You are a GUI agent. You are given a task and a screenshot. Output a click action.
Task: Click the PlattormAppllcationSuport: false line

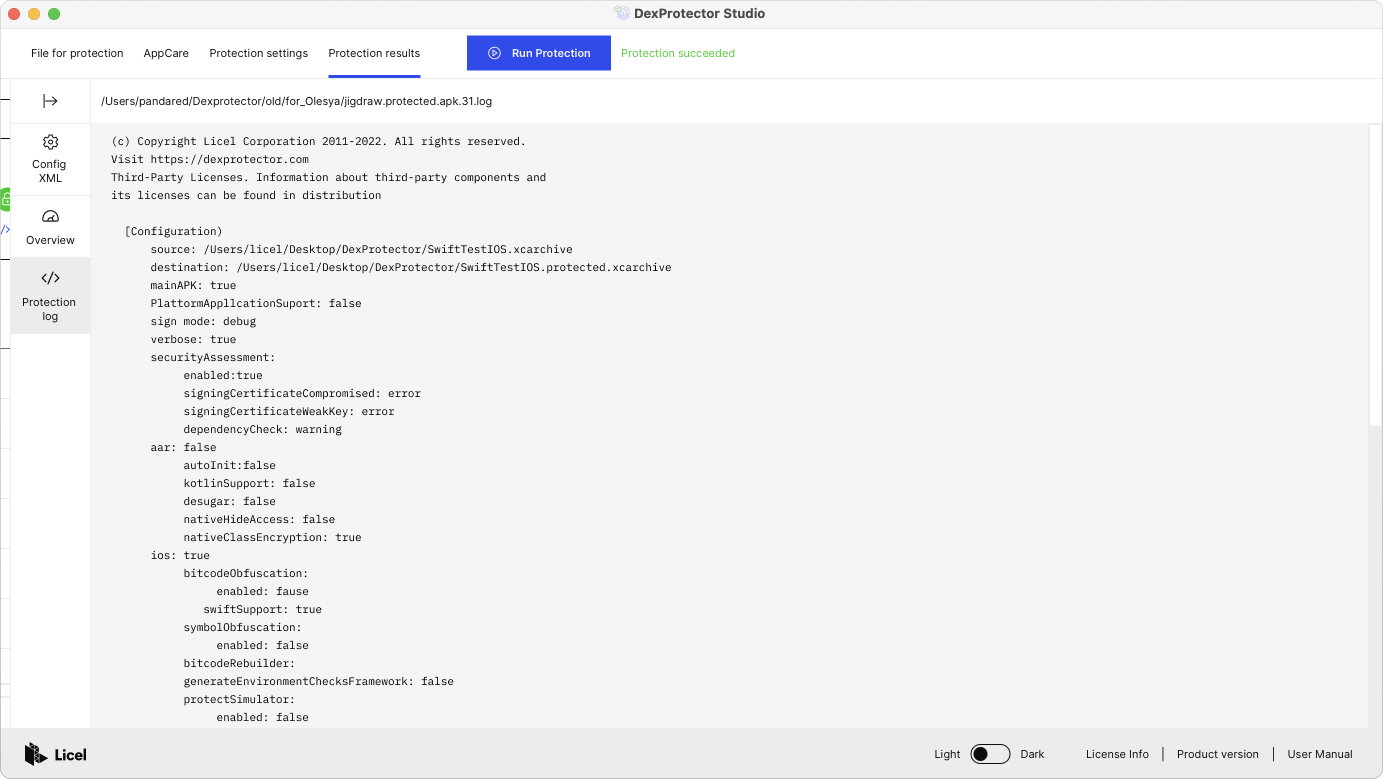tap(256, 303)
